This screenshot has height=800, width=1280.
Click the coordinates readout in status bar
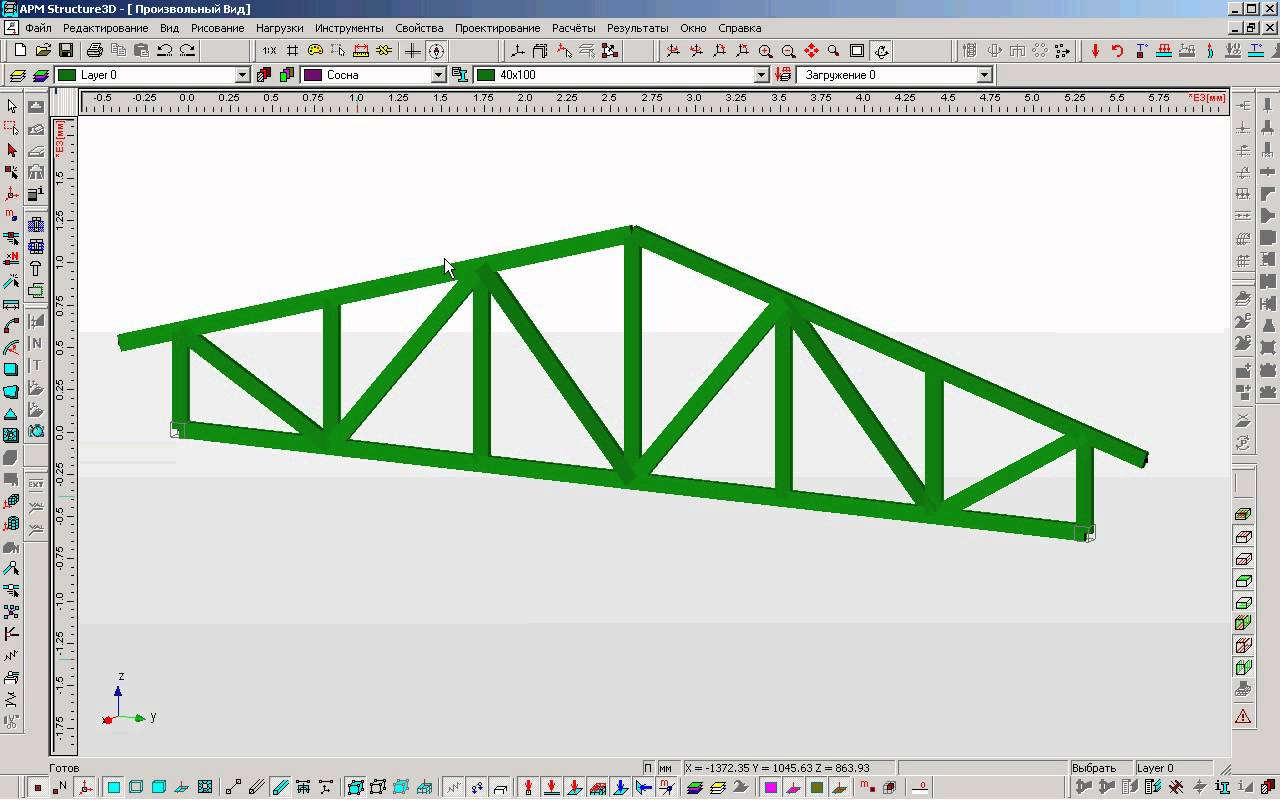[x=788, y=768]
